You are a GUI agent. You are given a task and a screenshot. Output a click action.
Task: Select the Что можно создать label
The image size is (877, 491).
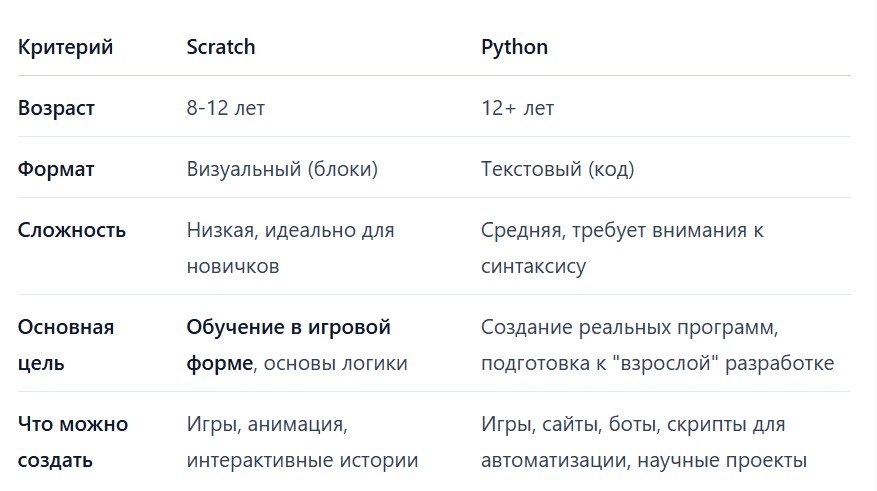point(73,442)
